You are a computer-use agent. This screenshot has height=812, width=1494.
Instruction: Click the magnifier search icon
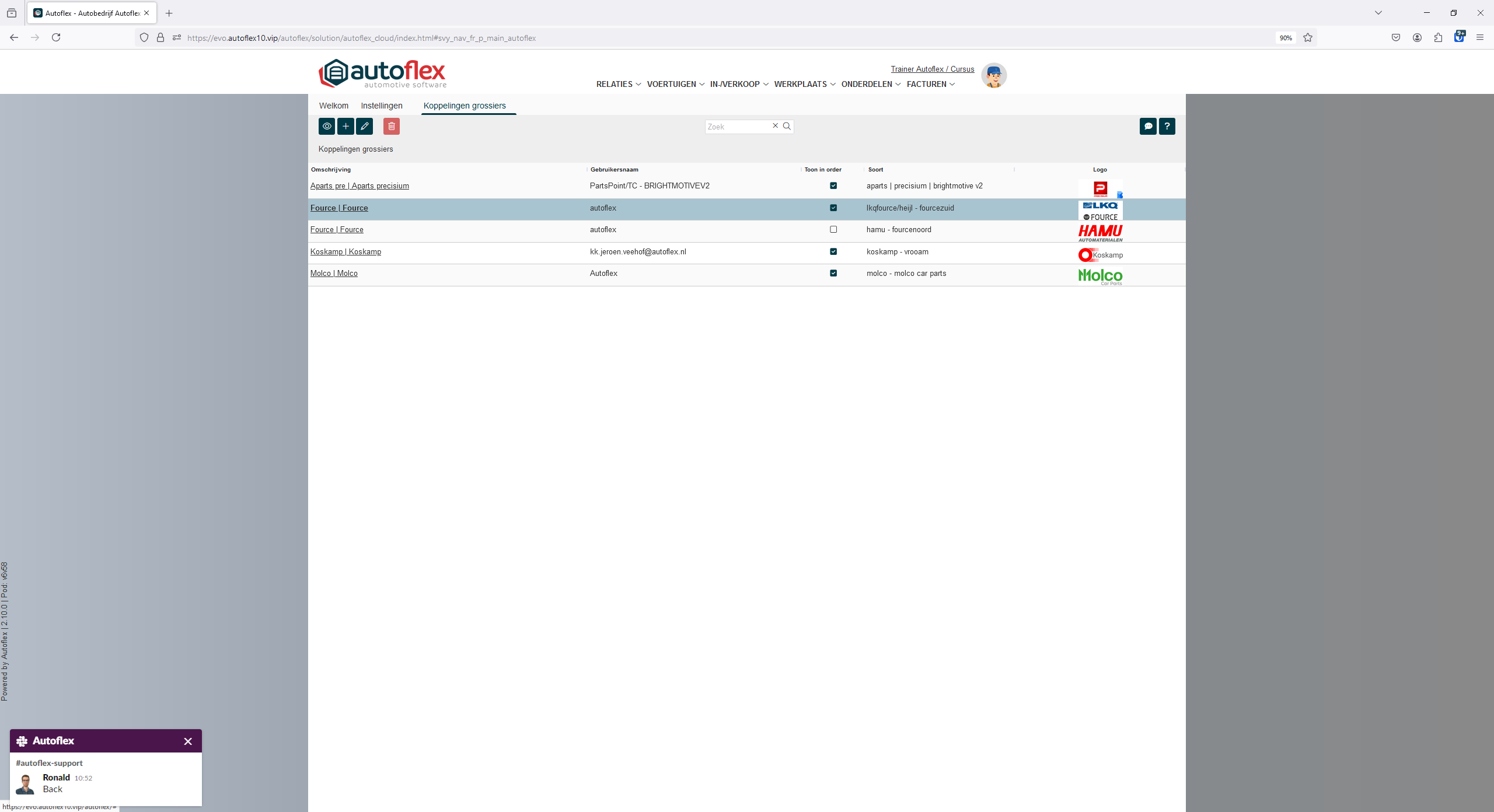tap(787, 126)
